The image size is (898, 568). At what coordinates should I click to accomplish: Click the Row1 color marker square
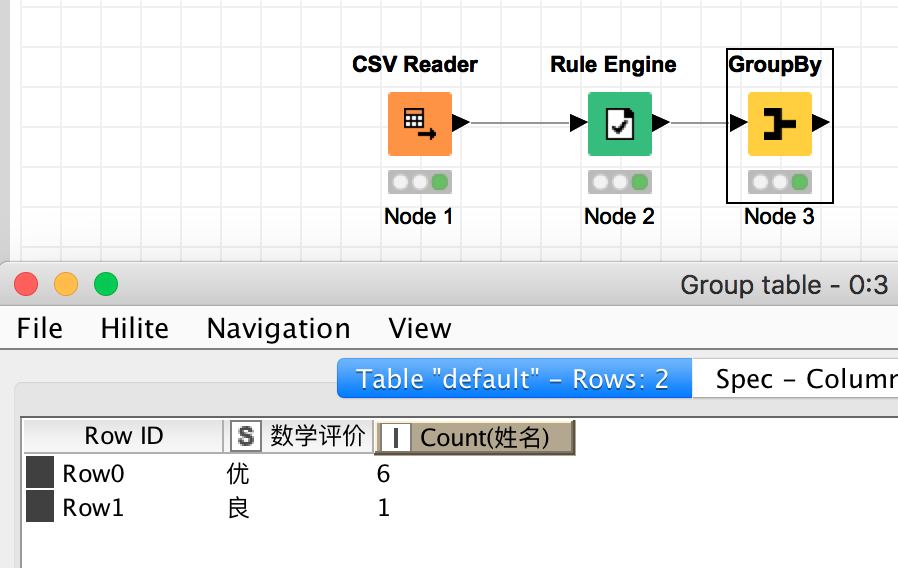point(40,506)
